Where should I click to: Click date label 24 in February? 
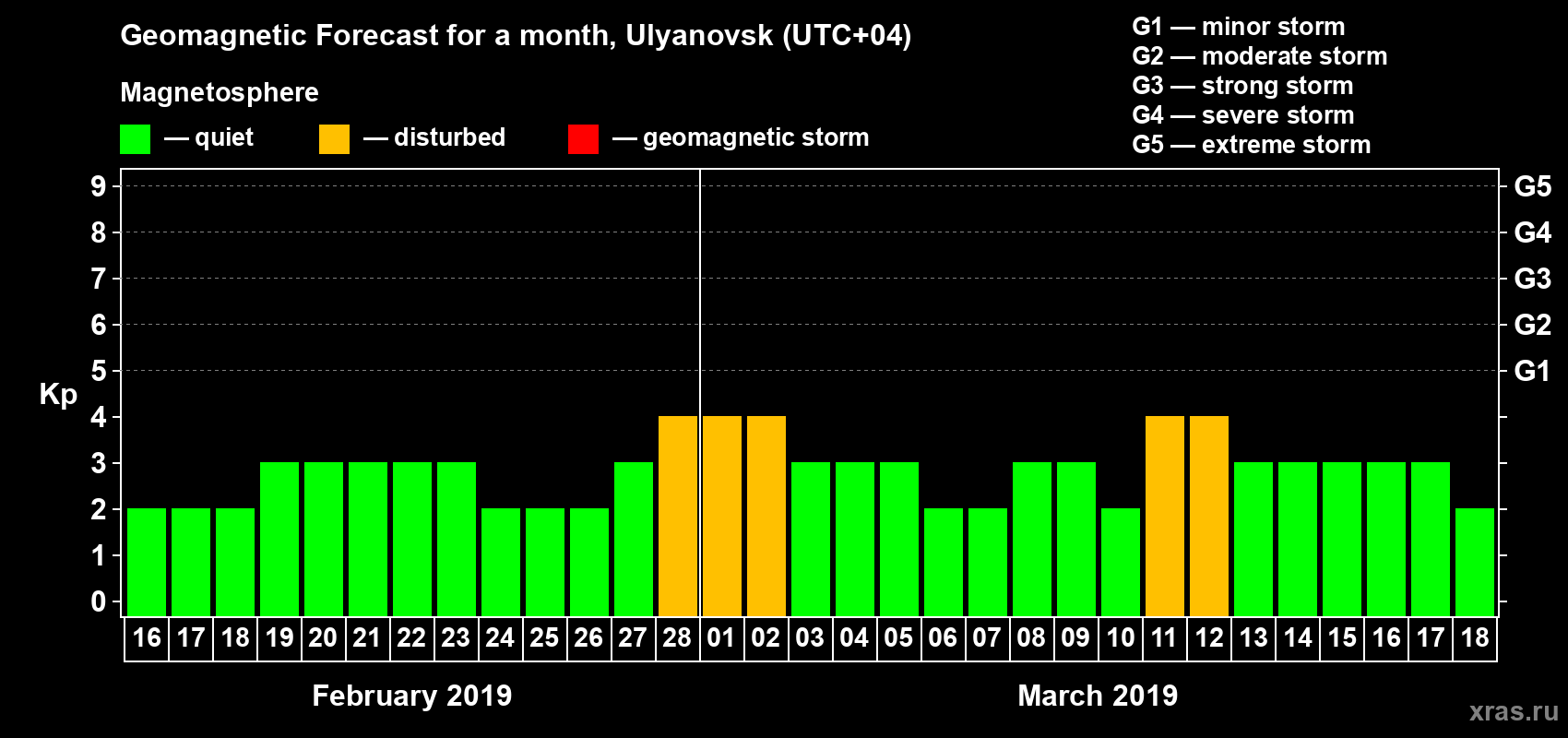click(500, 638)
